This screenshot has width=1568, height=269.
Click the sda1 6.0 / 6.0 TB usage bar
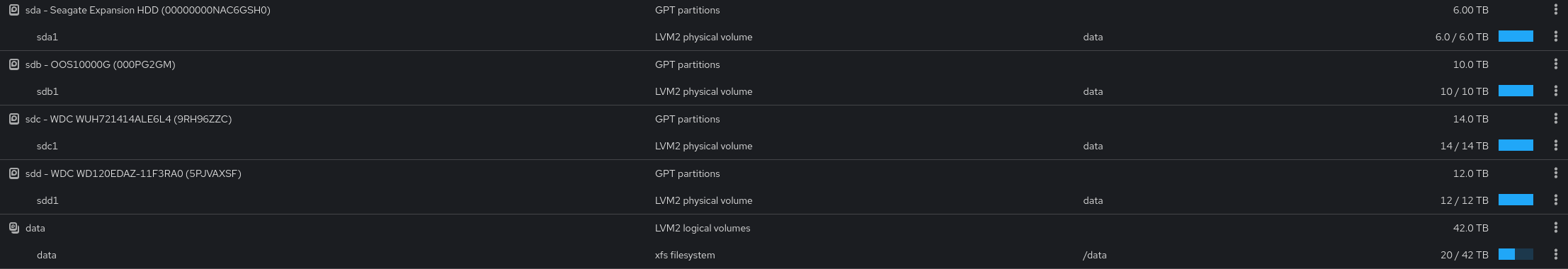pos(1516,36)
